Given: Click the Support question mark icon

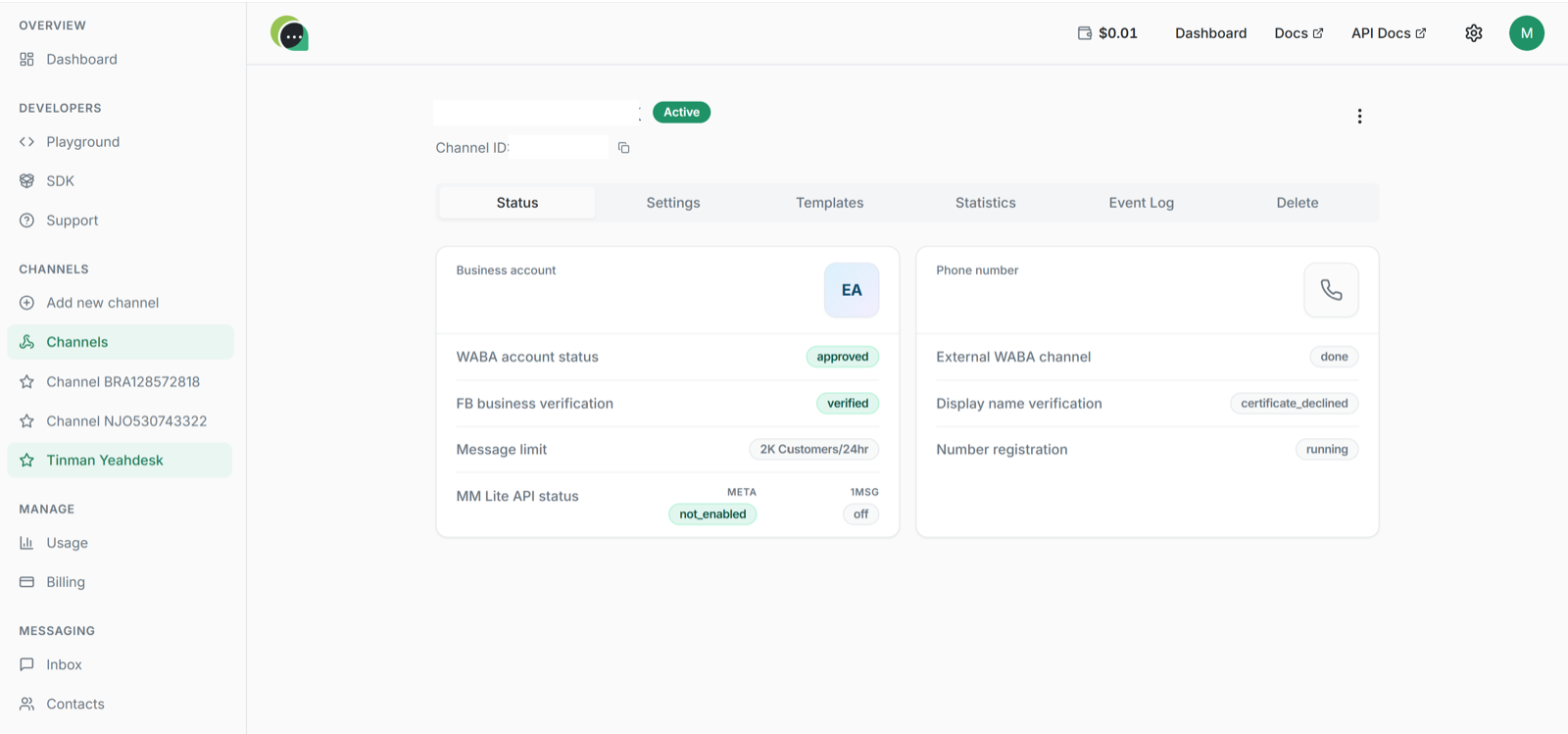Looking at the screenshot, I should [x=26, y=220].
